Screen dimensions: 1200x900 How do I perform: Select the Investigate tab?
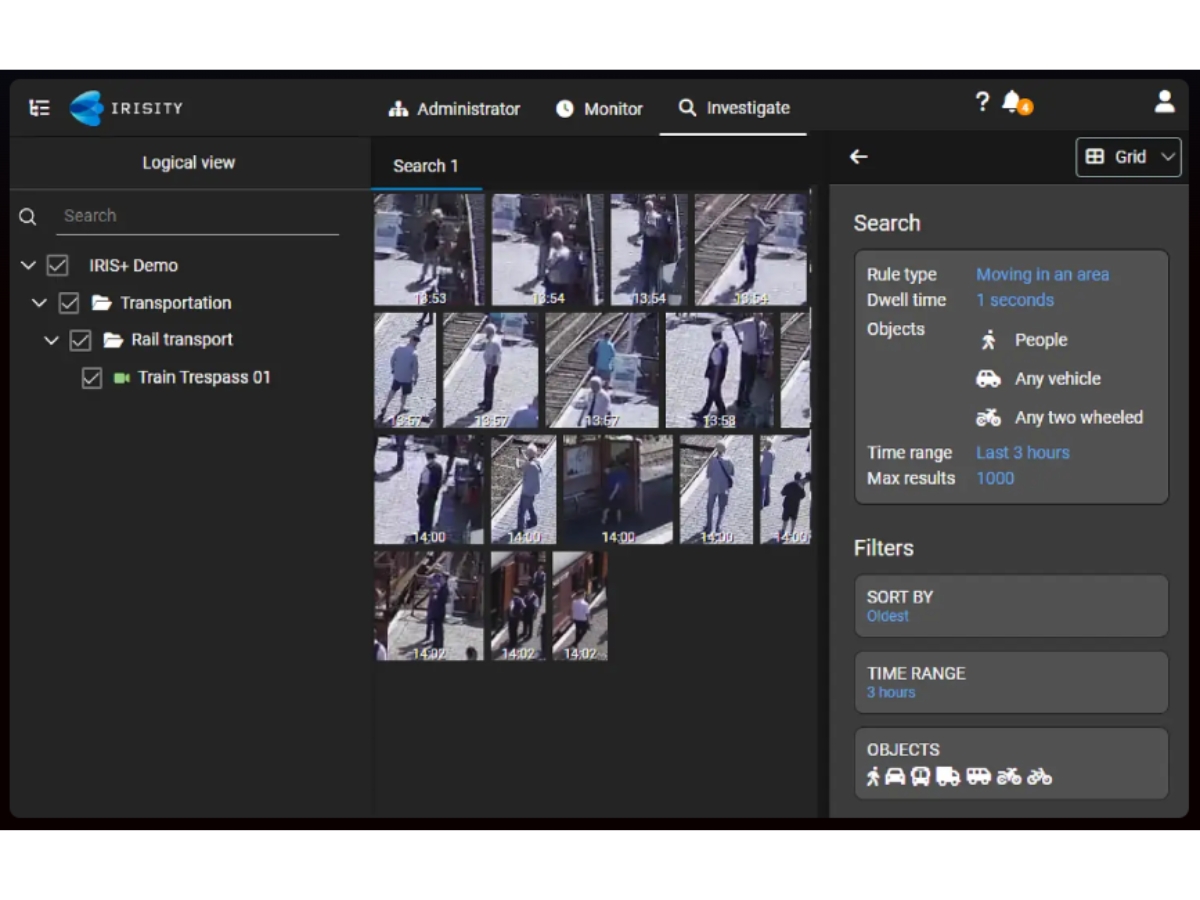734,108
